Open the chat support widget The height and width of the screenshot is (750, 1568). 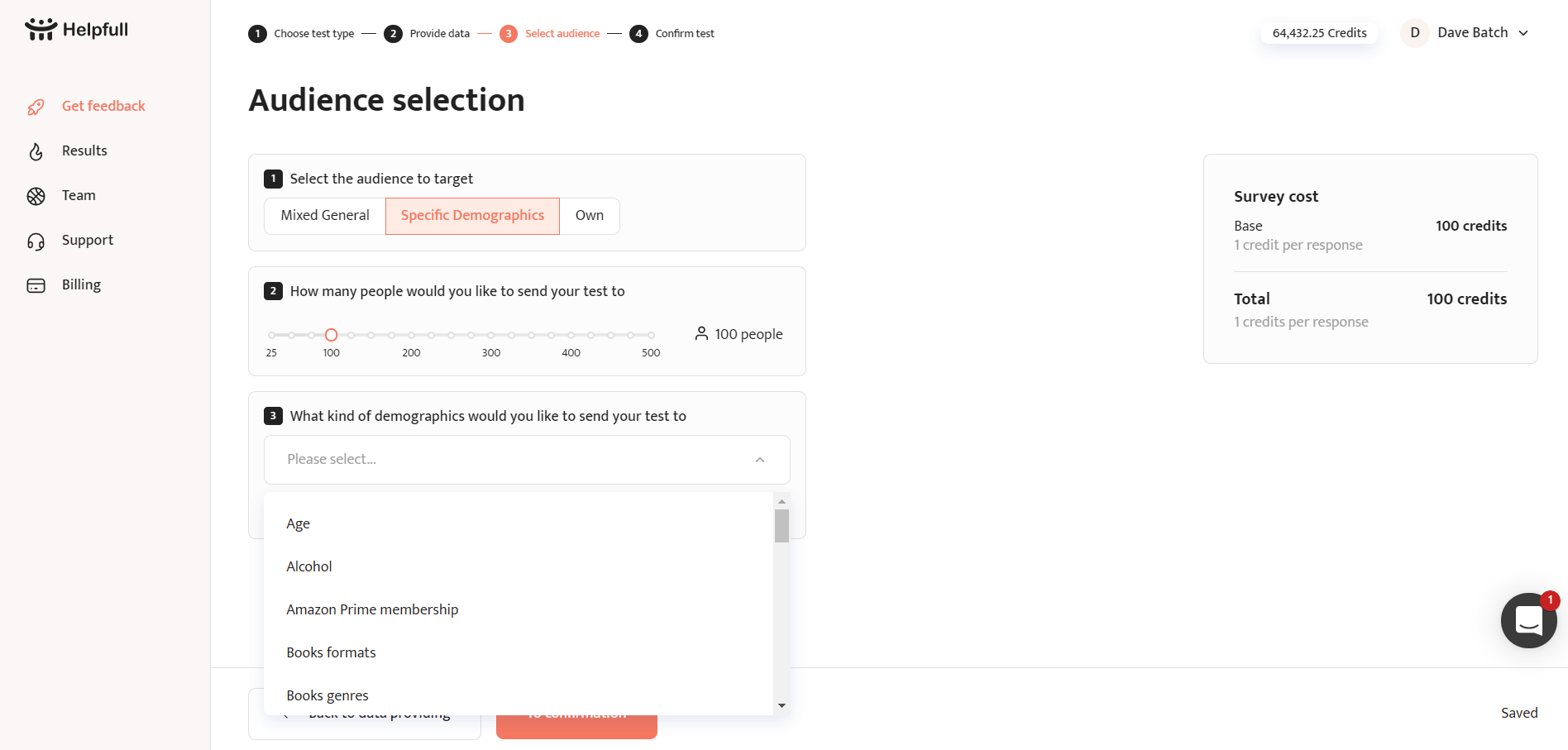[x=1527, y=620]
